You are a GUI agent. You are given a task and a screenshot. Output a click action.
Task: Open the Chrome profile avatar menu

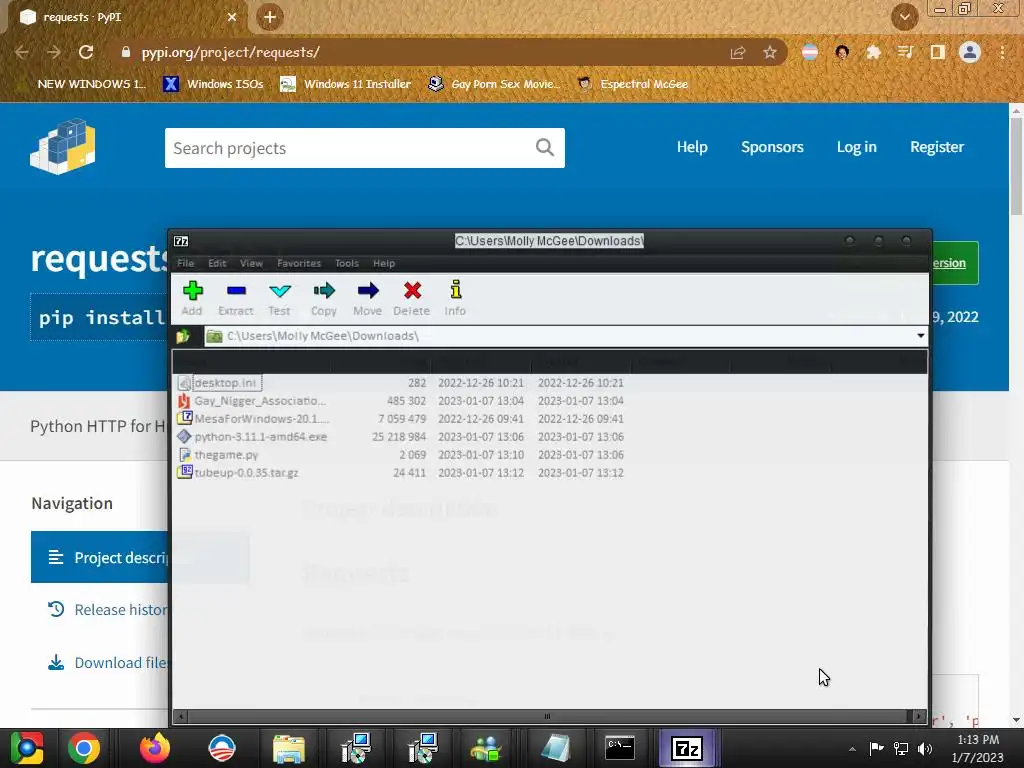[x=970, y=52]
